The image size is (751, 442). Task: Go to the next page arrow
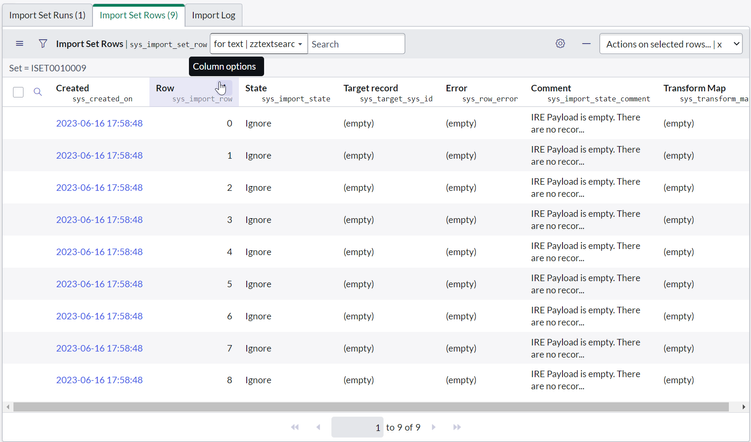click(x=433, y=427)
